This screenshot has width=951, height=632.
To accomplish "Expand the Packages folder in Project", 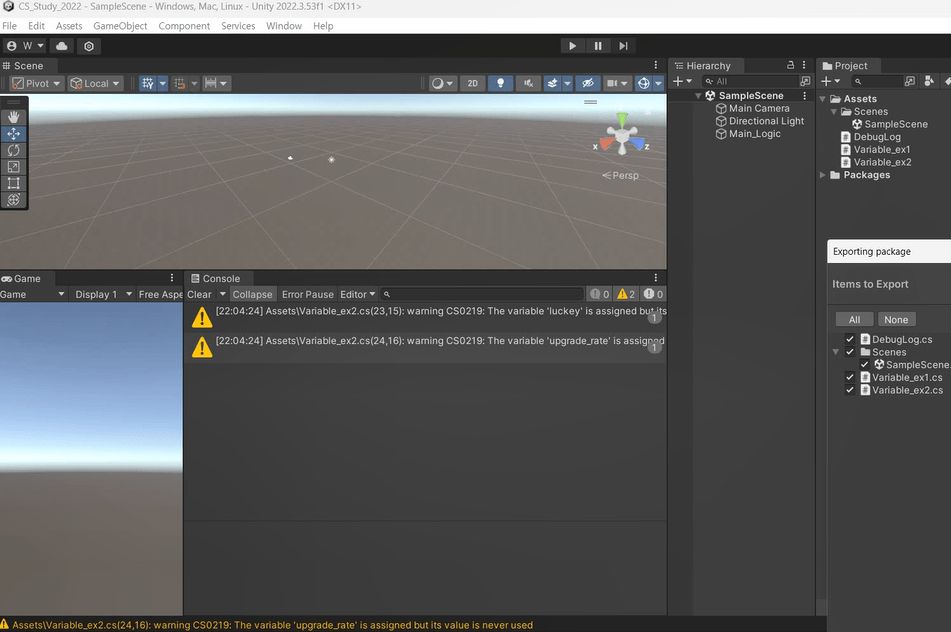I will (822, 175).
